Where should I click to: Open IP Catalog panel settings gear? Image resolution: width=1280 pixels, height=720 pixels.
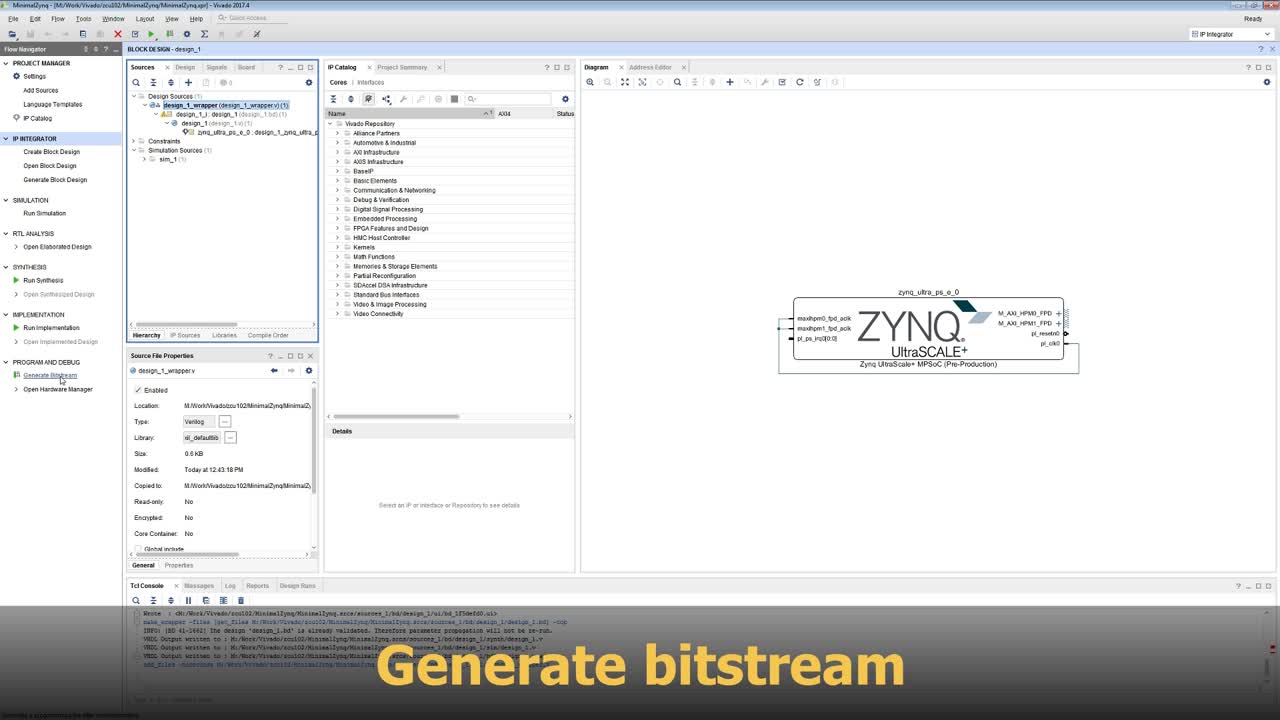tap(565, 99)
